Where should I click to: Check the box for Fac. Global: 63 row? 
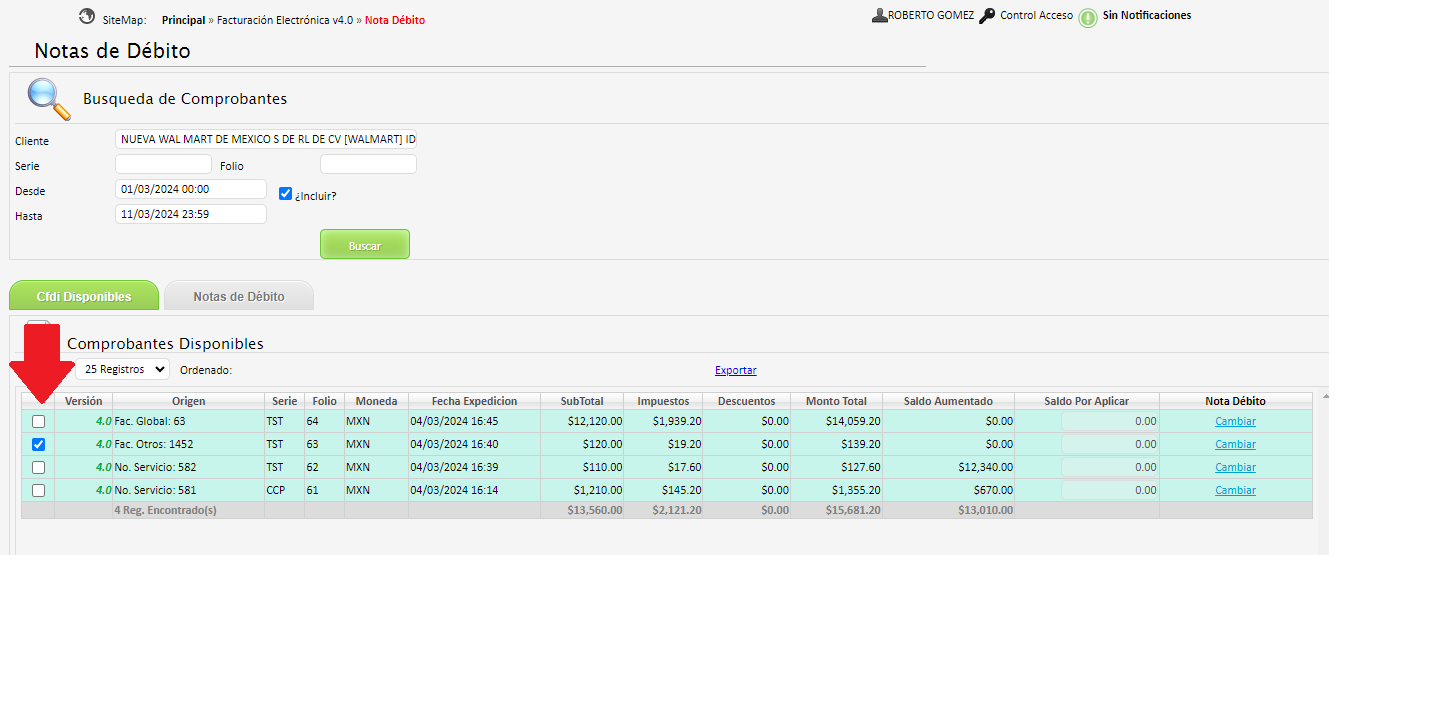click(39, 421)
